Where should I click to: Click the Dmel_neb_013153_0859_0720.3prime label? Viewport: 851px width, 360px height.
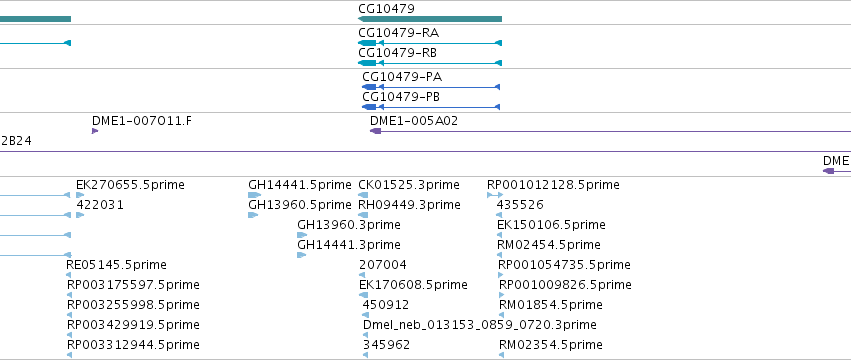point(480,325)
